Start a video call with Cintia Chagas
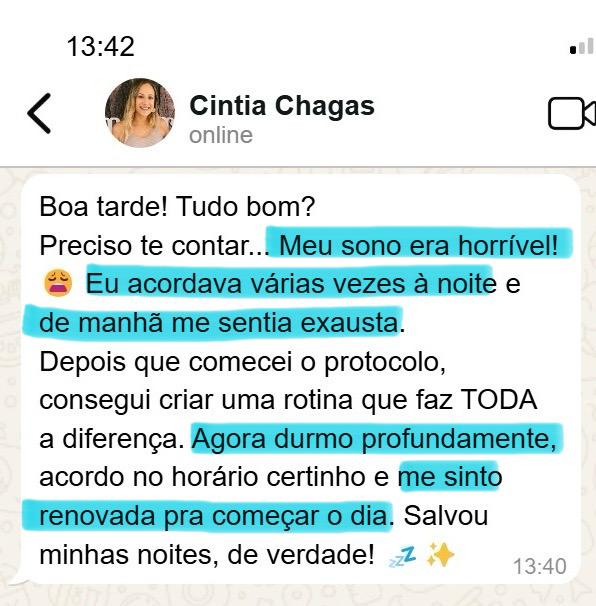Image resolution: width=596 pixels, height=606 pixels. click(572, 113)
